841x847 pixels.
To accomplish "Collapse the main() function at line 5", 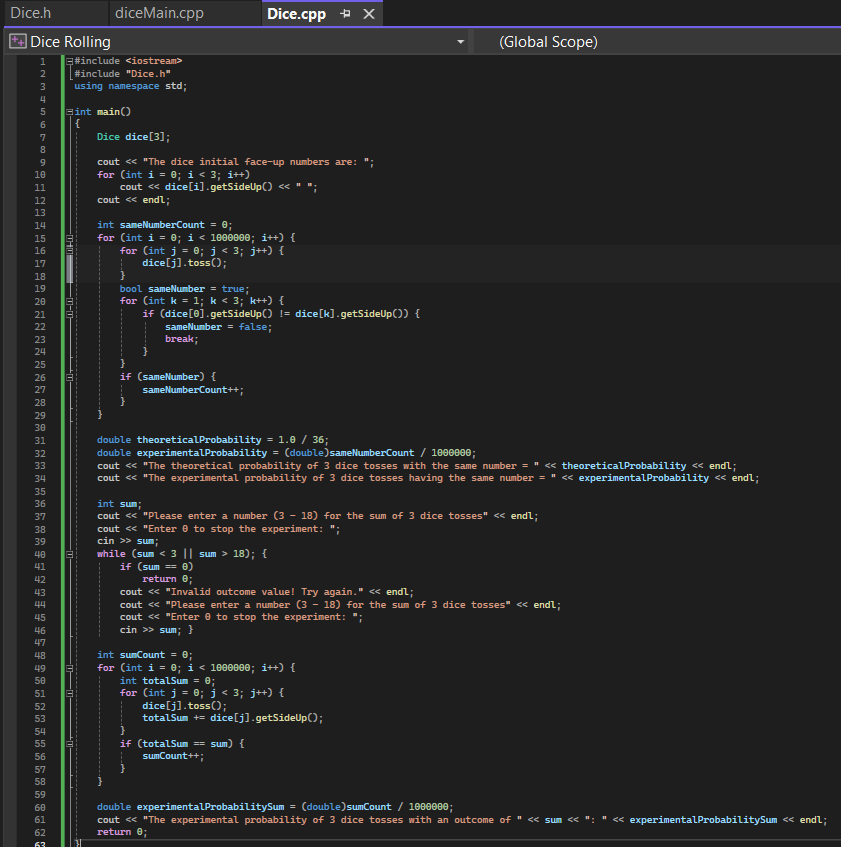I will 70,112.
